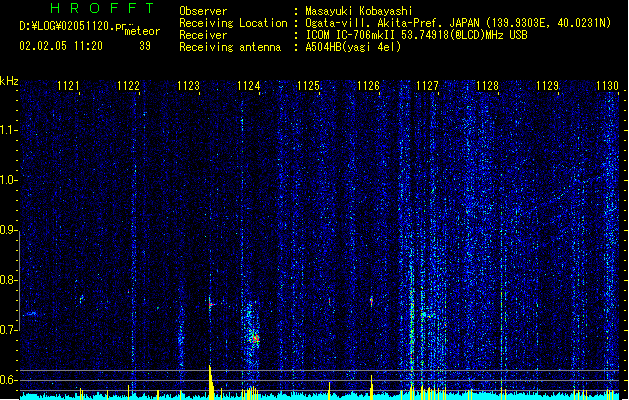This screenshot has height=400, width=629.
Task: Click the 1.1 kHz frequency axis label
Action: coord(8,130)
